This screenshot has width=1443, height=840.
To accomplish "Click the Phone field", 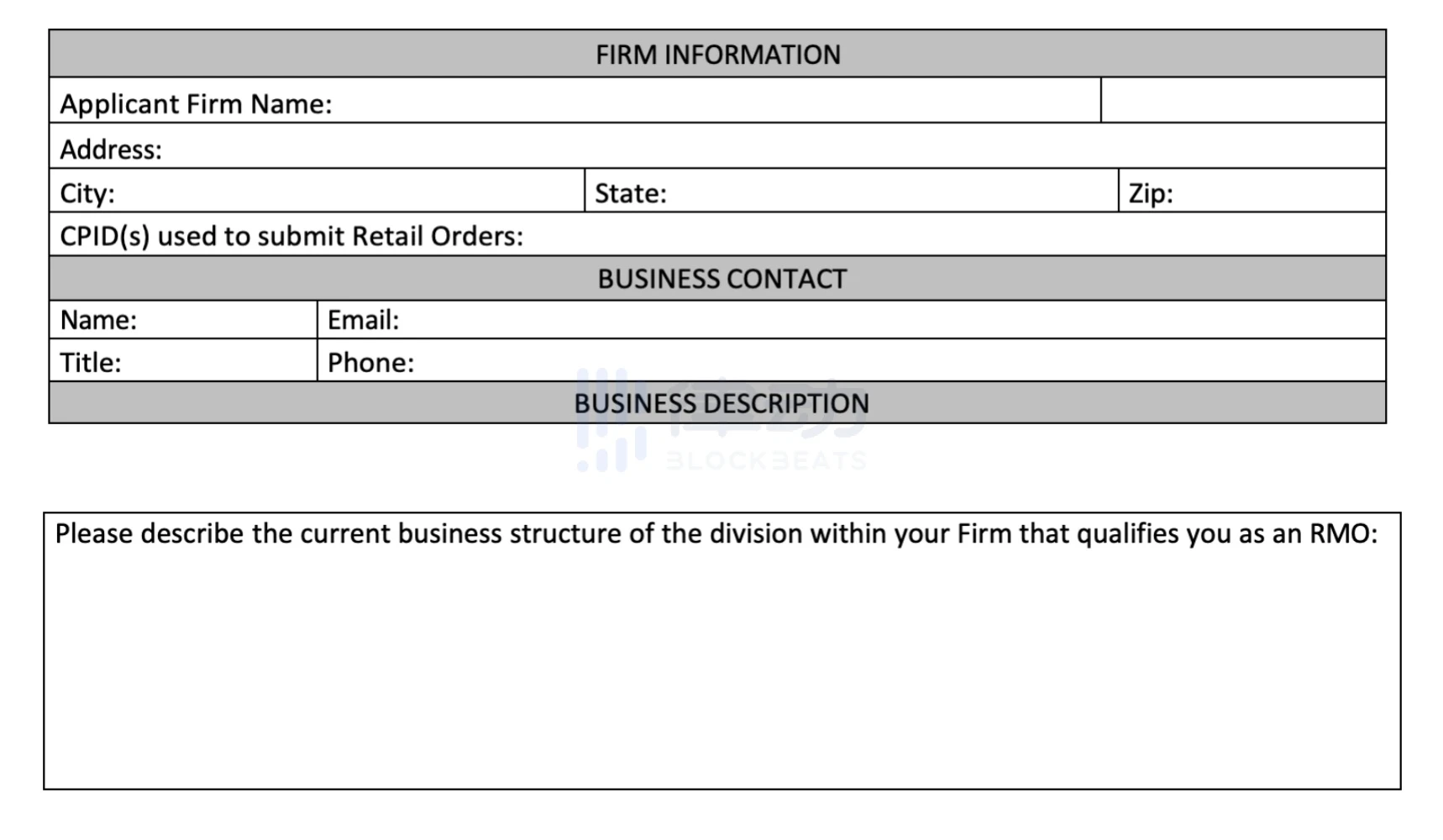I will coord(882,362).
